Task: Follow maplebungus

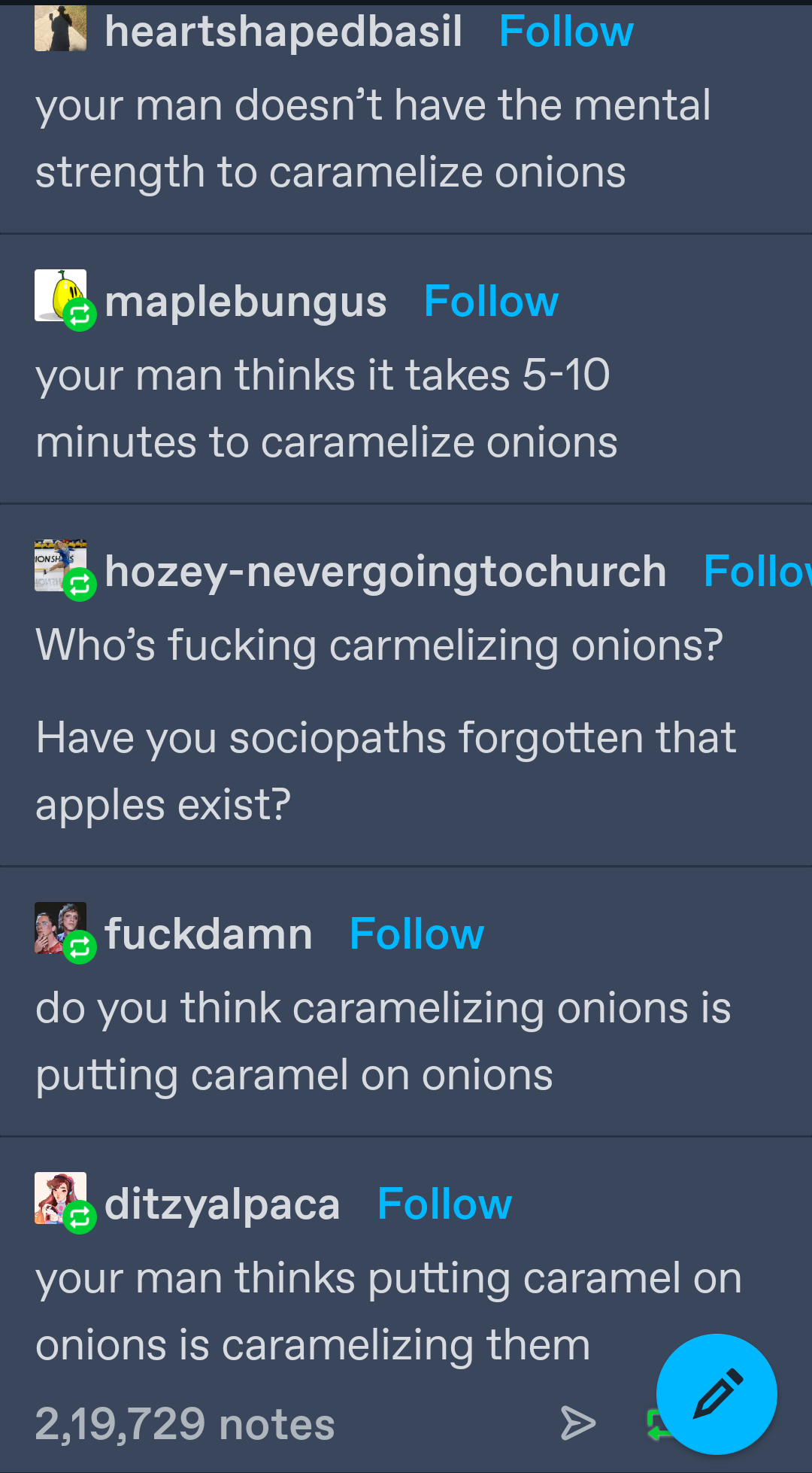Action: 491,302
